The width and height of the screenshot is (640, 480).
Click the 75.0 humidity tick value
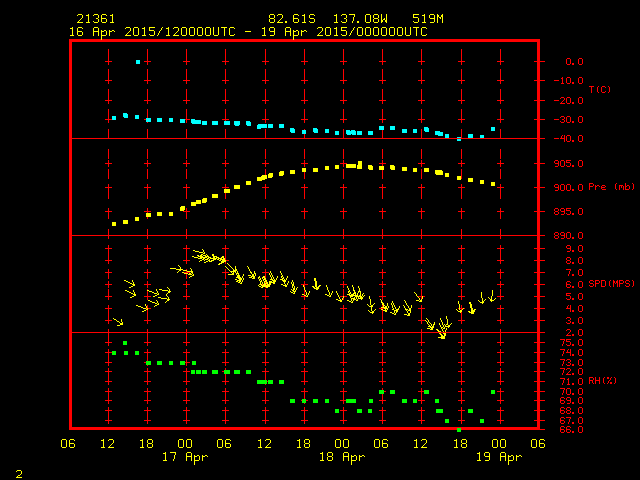point(571,343)
